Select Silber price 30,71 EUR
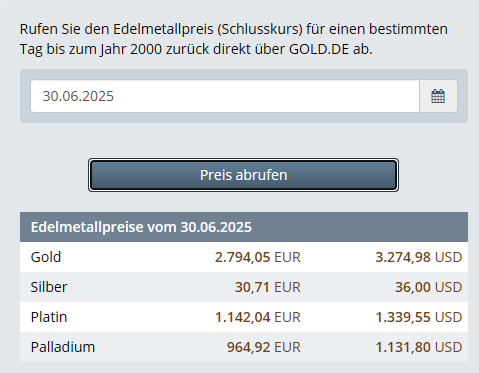The height and width of the screenshot is (373, 479). click(x=268, y=287)
